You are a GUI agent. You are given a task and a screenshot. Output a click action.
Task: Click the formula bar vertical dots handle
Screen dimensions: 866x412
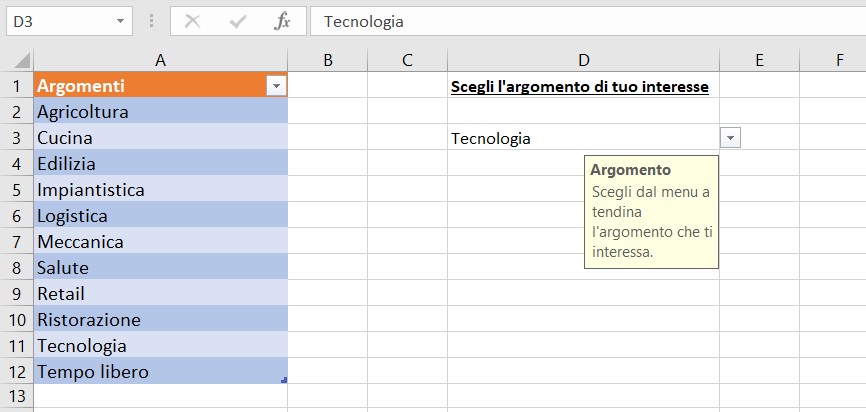152,21
